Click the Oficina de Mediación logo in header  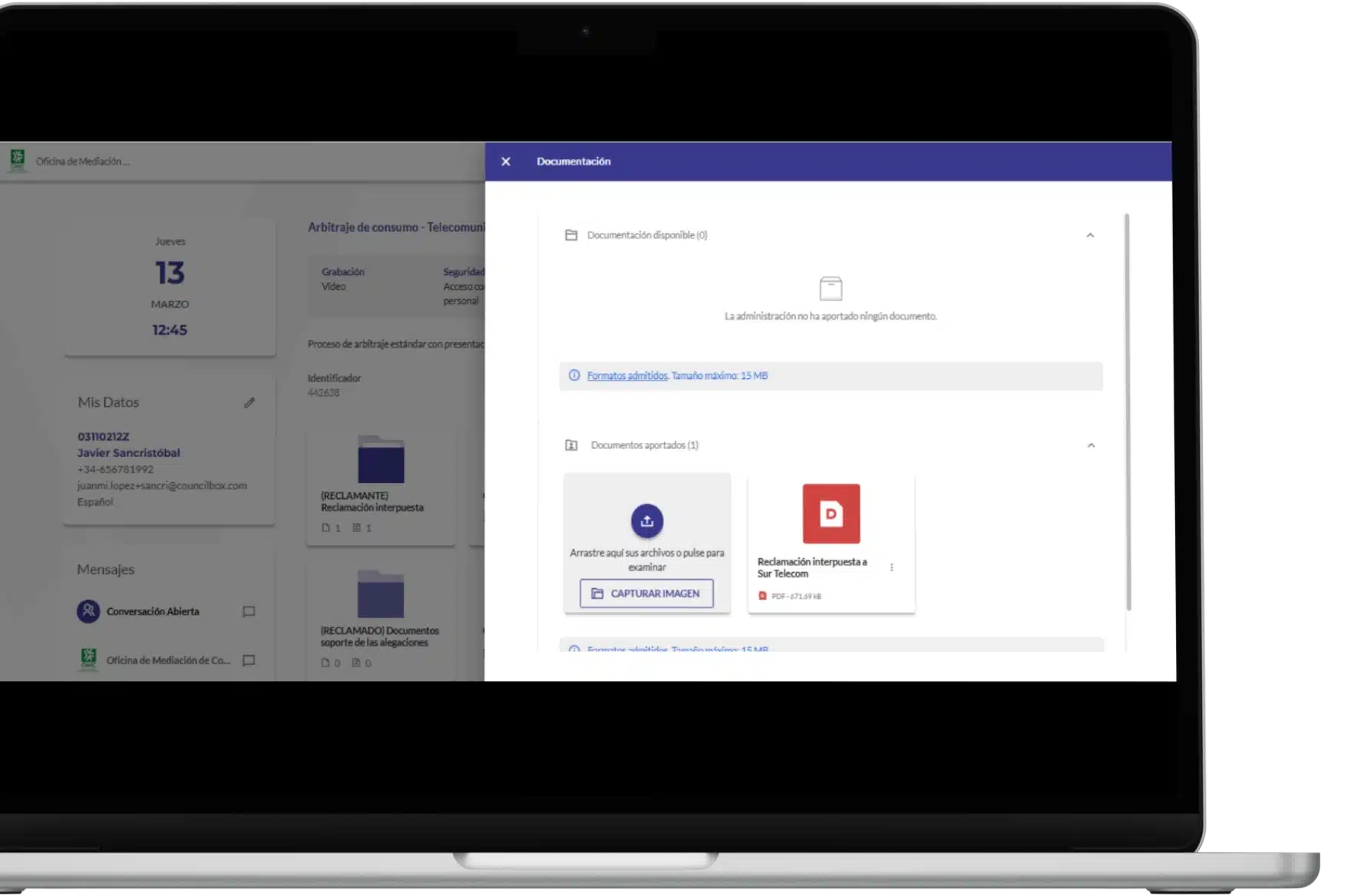click(x=18, y=161)
